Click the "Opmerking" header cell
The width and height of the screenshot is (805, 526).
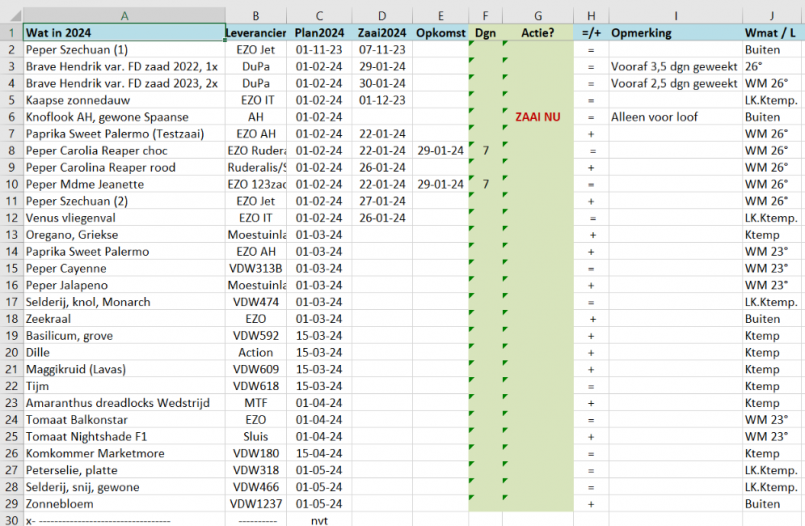point(675,32)
